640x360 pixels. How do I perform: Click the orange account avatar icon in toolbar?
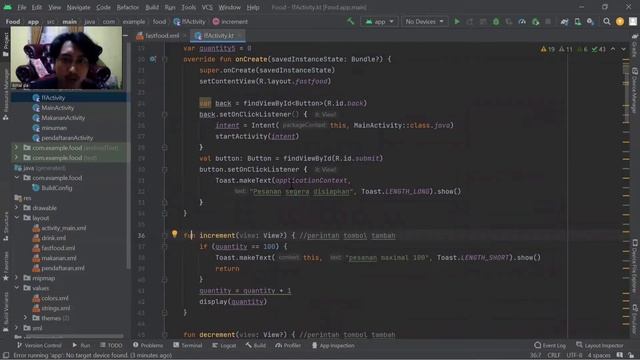point(620,22)
